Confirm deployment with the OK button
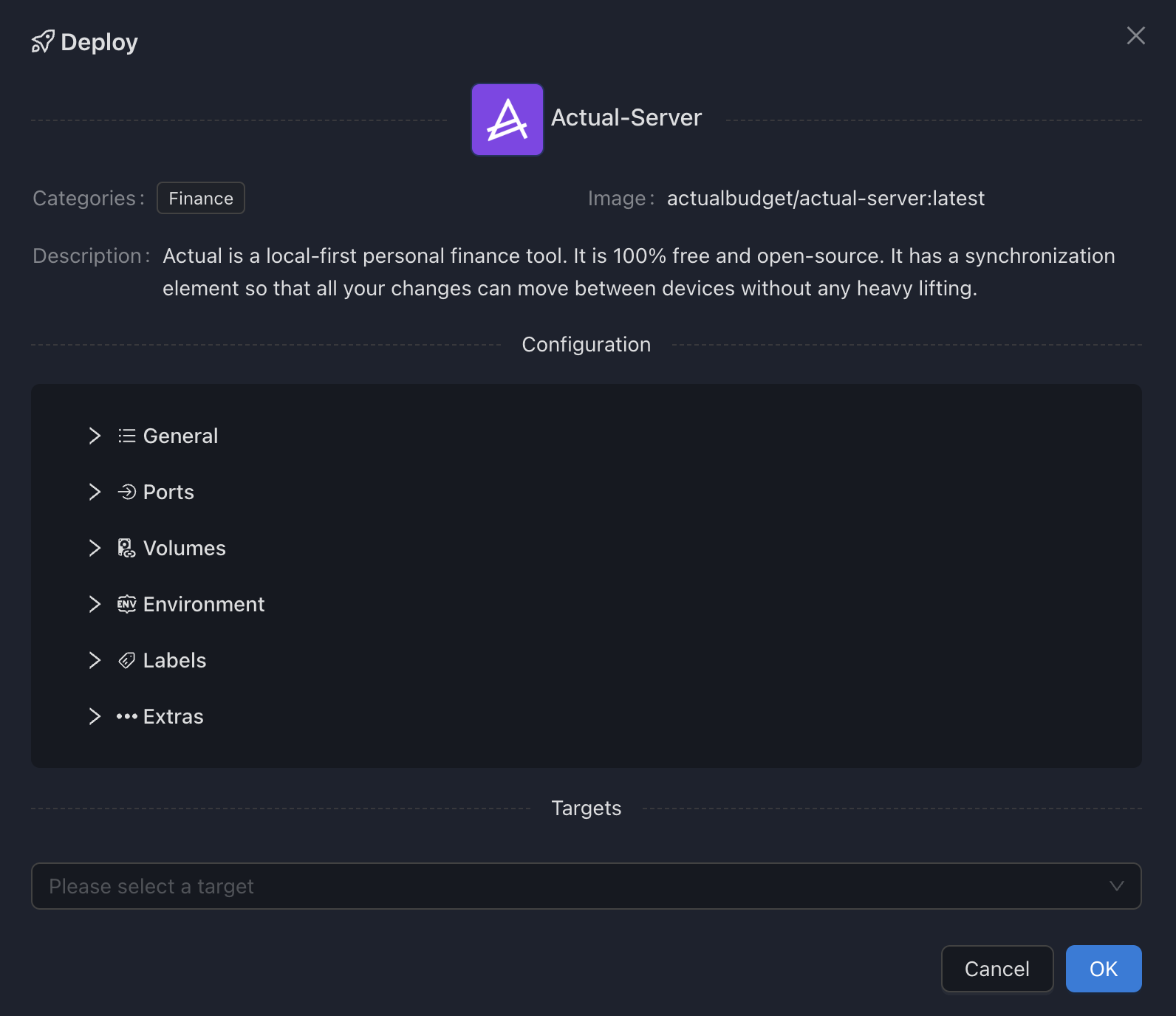The height and width of the screenshot is (1016, 1176). coord(1104,969)
